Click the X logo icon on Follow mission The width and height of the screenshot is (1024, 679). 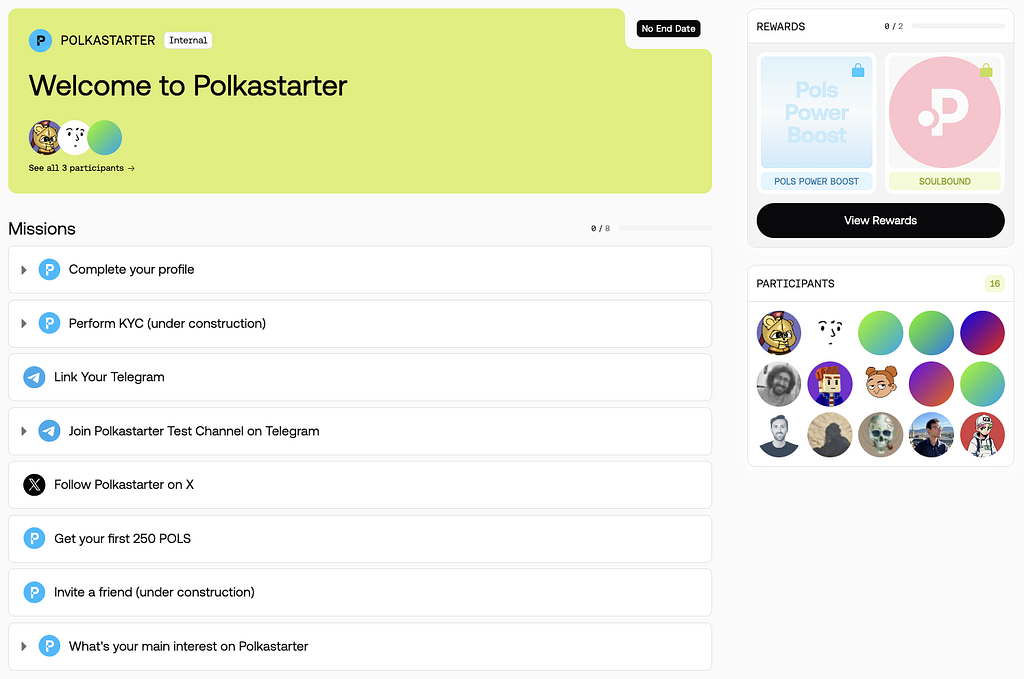pyautogui.click(x=34, y=484)
